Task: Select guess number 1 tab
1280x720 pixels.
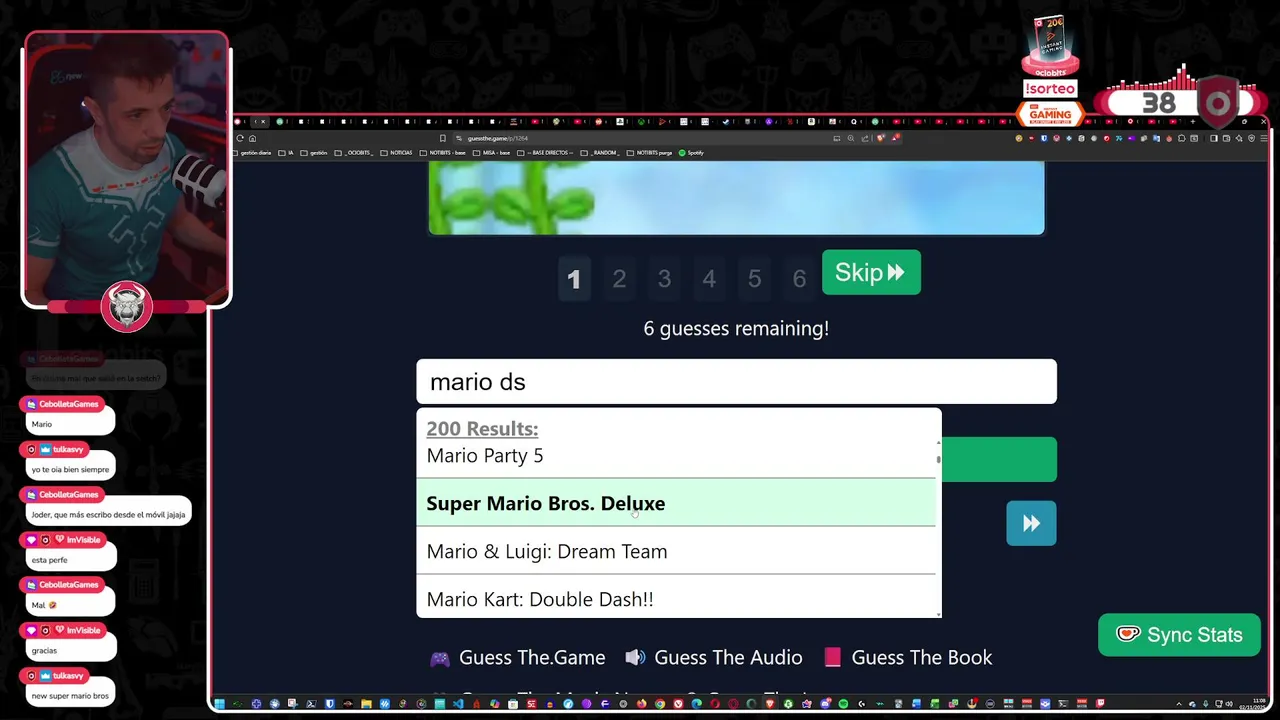Action: (x=574, y=279)
